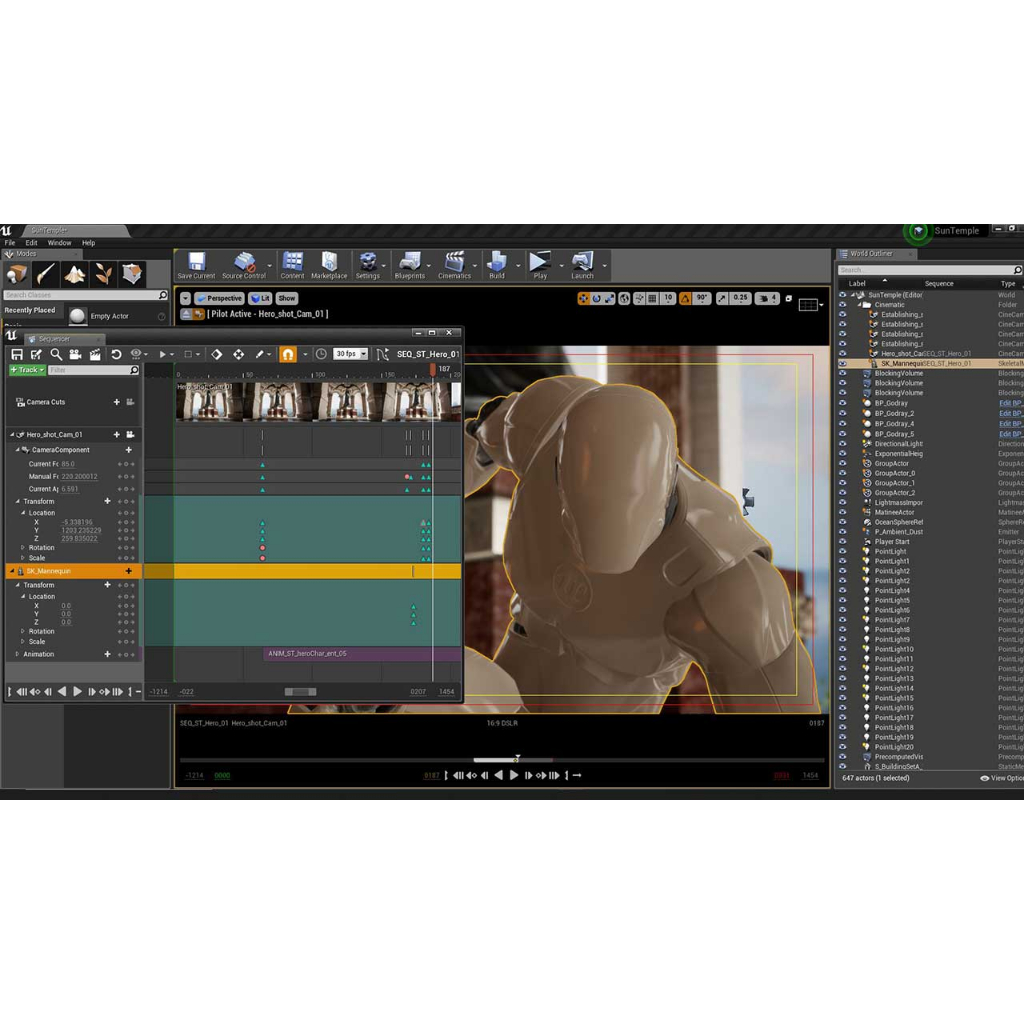1024x1024 pixels.
Task: Switch to the Perspective viewport dropdown
Action: click(218, 297)
